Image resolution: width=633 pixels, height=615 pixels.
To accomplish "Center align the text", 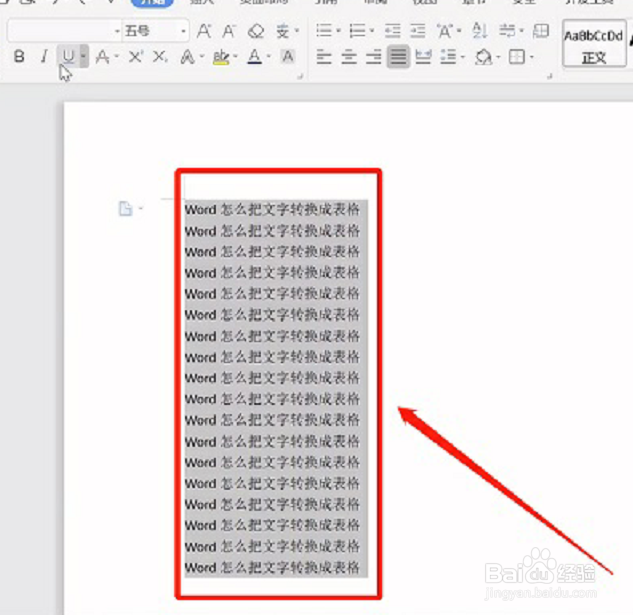I will (x=349, y=57).
